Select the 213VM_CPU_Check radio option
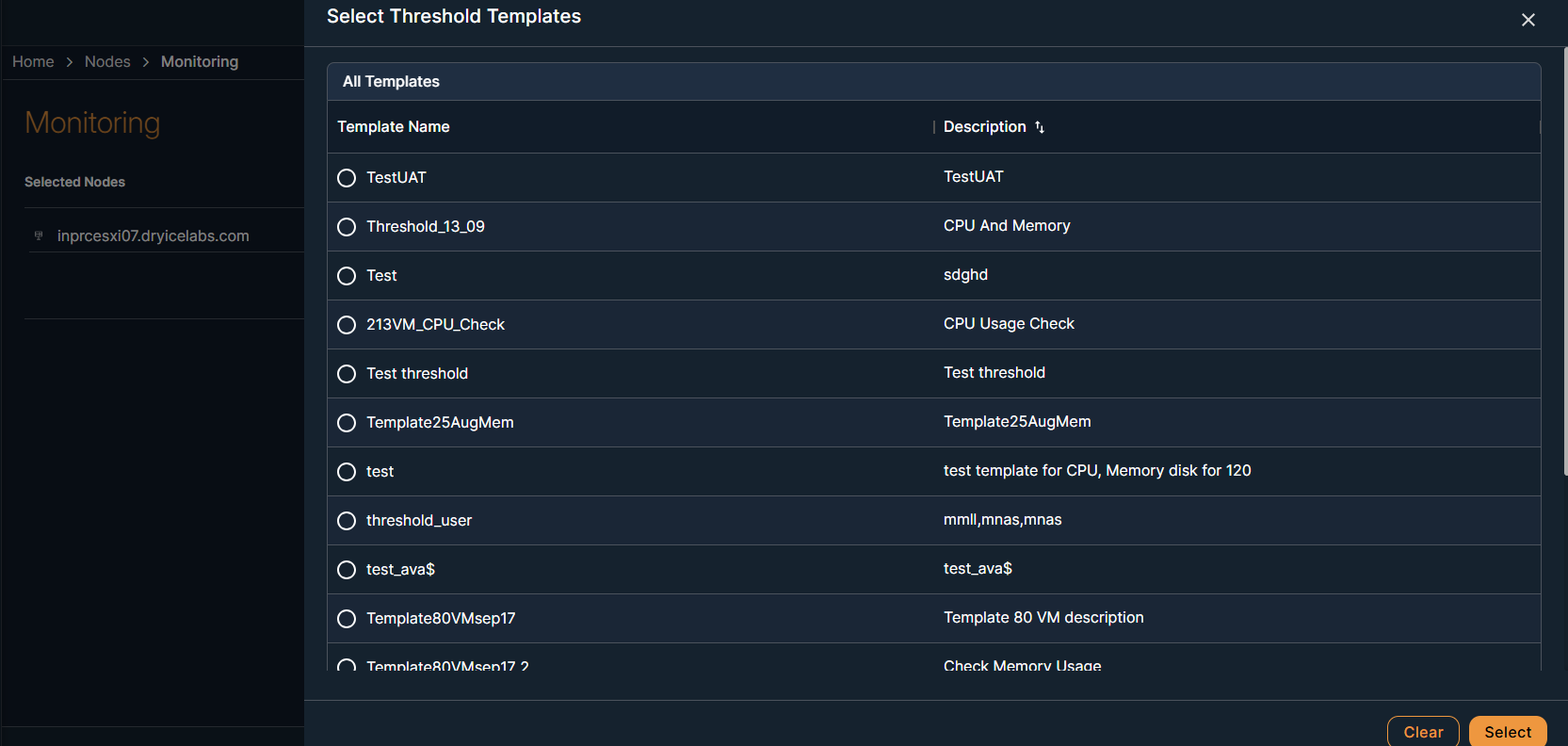The height and width of the screenshot is (746, 1568). pos(347,325)
